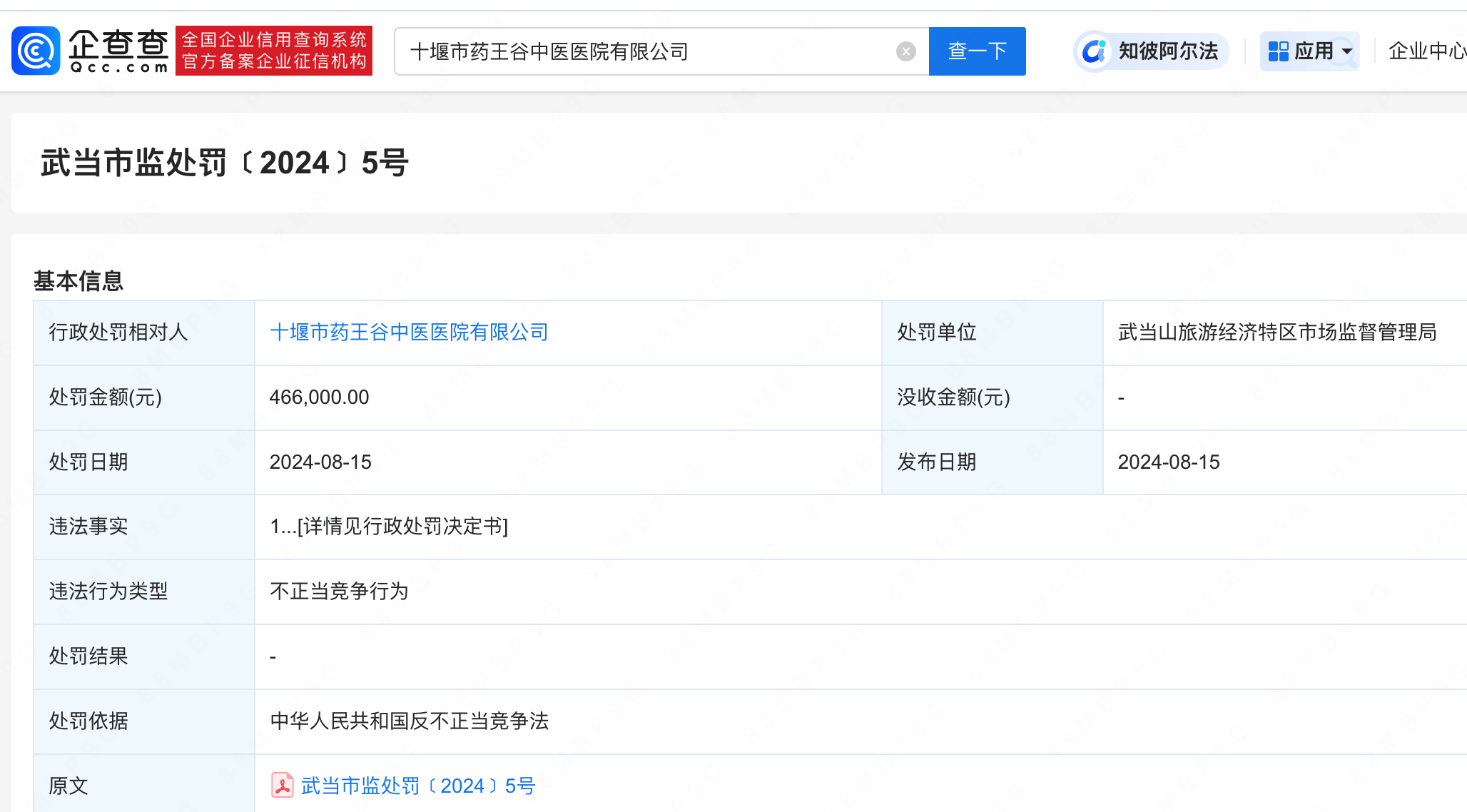Viewport: 1467px width, 812px height.
Task: Click the 知彼阿尔法 logo icon
Action: pyautogui.click(x=1094, y=51)
